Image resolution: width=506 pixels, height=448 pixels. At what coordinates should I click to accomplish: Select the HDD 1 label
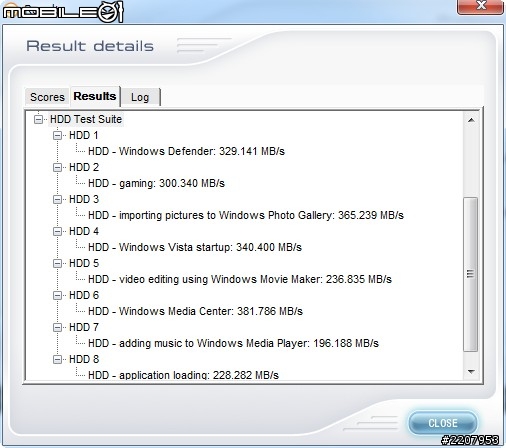pos(84,135)
